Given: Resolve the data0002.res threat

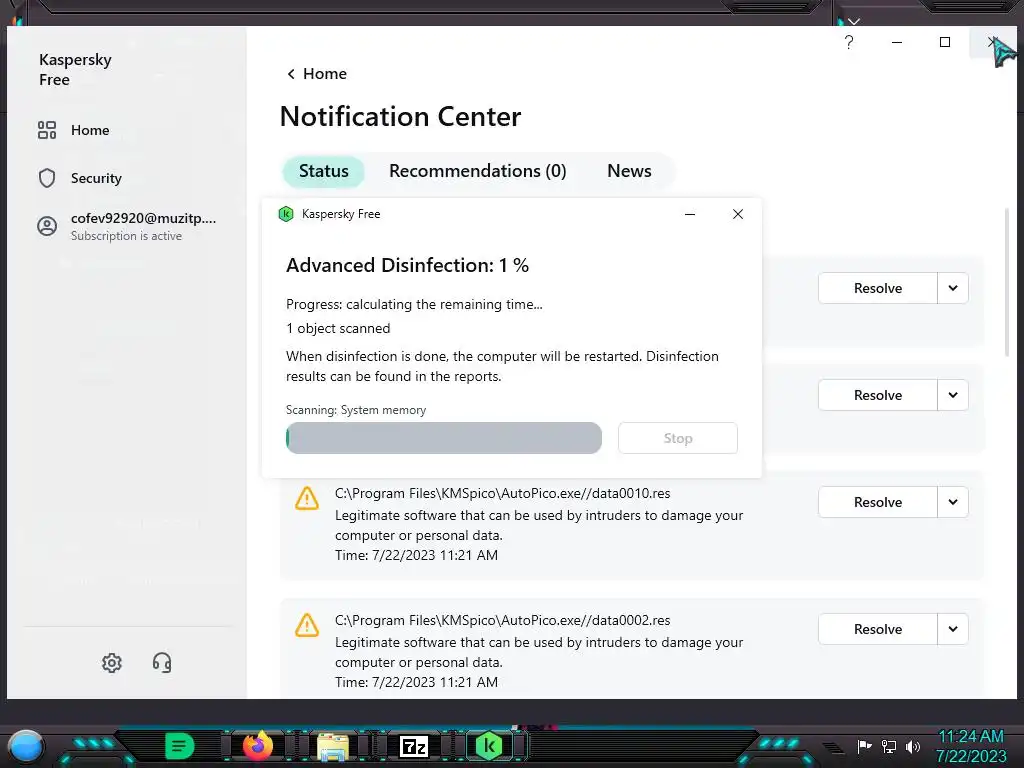Looking at the screenshot, I should pos(878,629).
